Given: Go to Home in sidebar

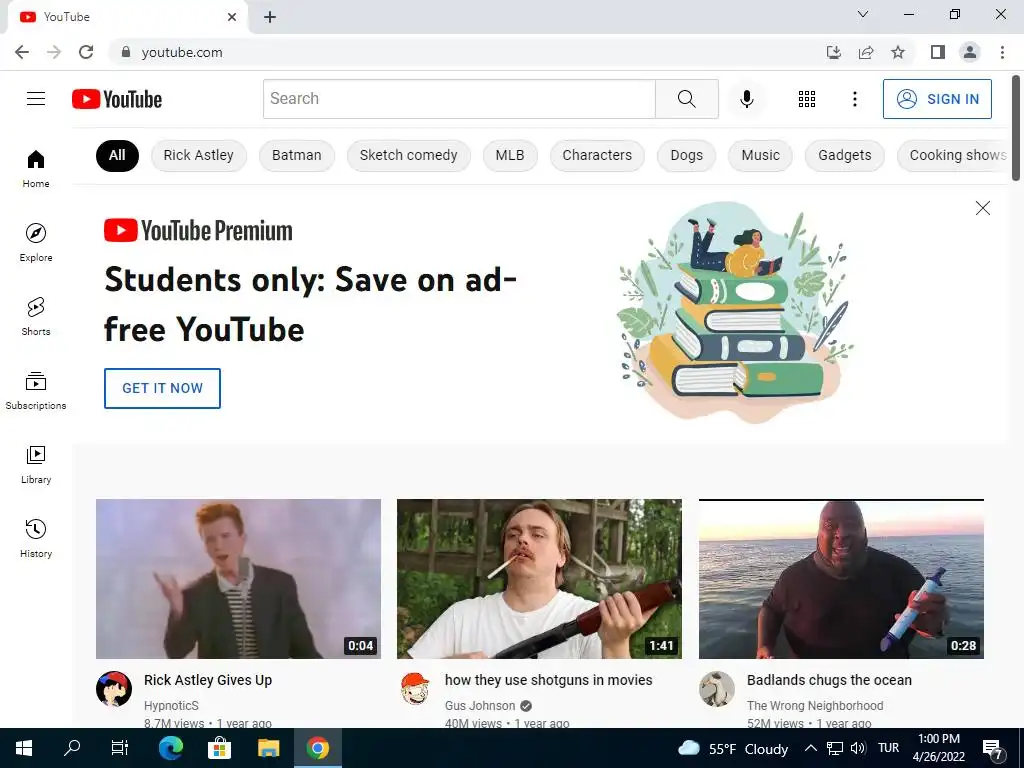Looking at the screenshot, I should pos(36,168).
